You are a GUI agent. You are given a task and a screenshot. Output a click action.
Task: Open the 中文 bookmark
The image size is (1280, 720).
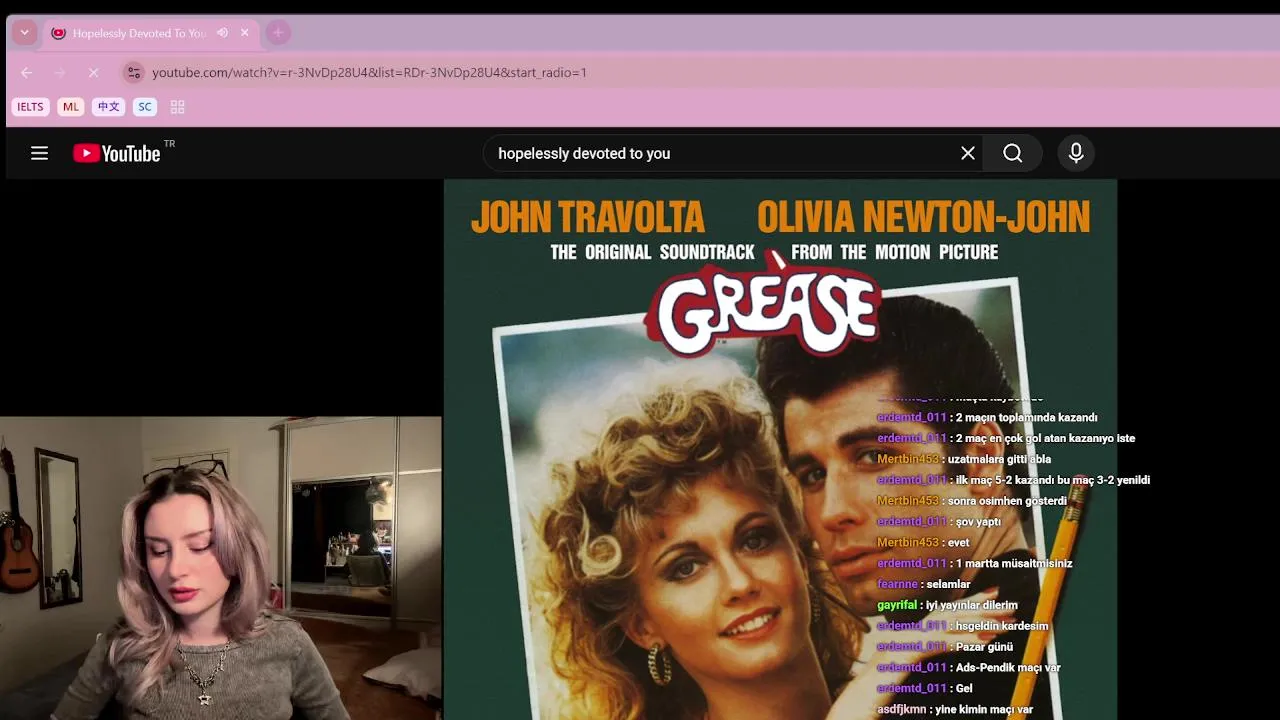tap(108, 107)
